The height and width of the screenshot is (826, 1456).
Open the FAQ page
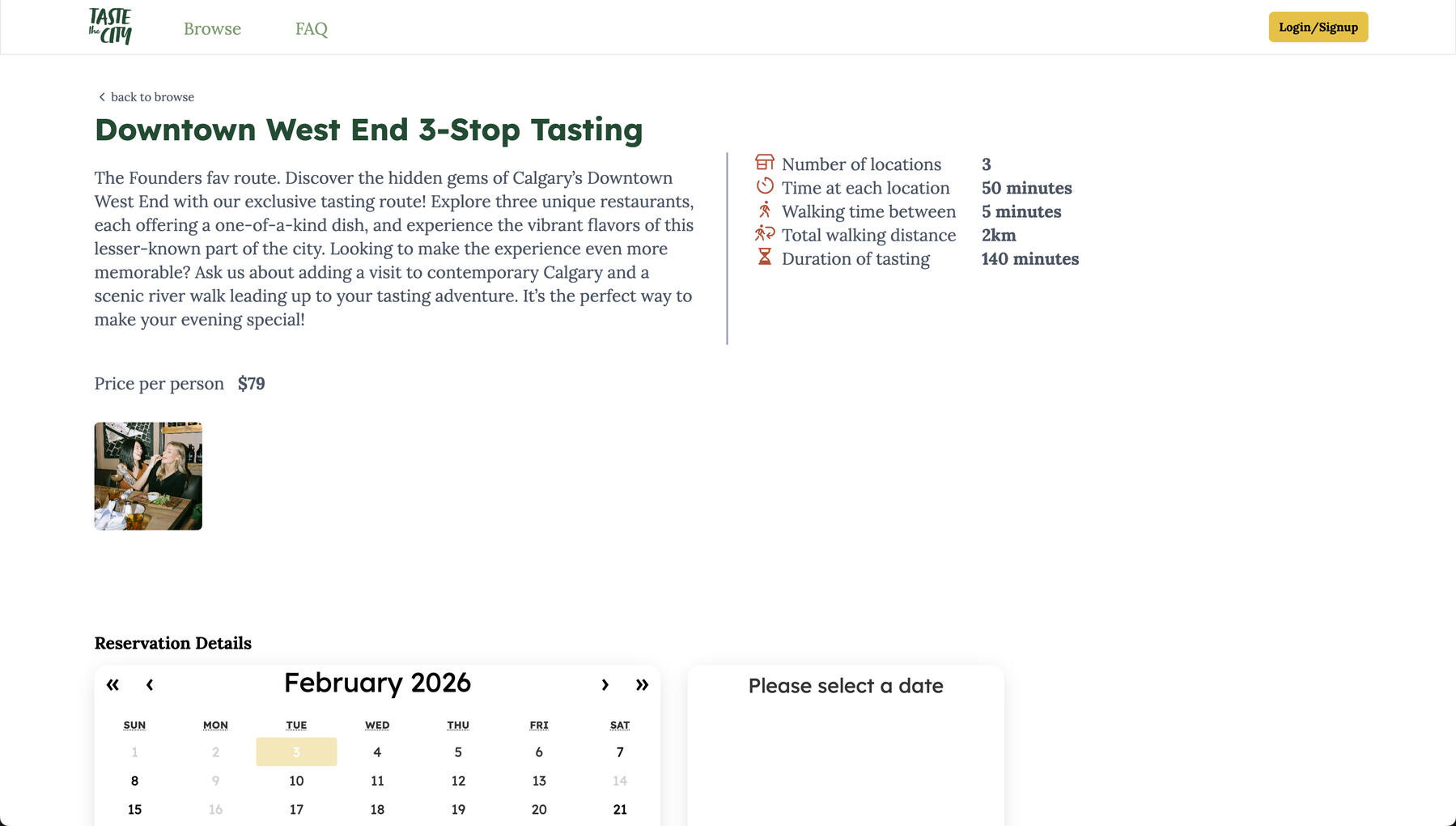click(311, 29)
